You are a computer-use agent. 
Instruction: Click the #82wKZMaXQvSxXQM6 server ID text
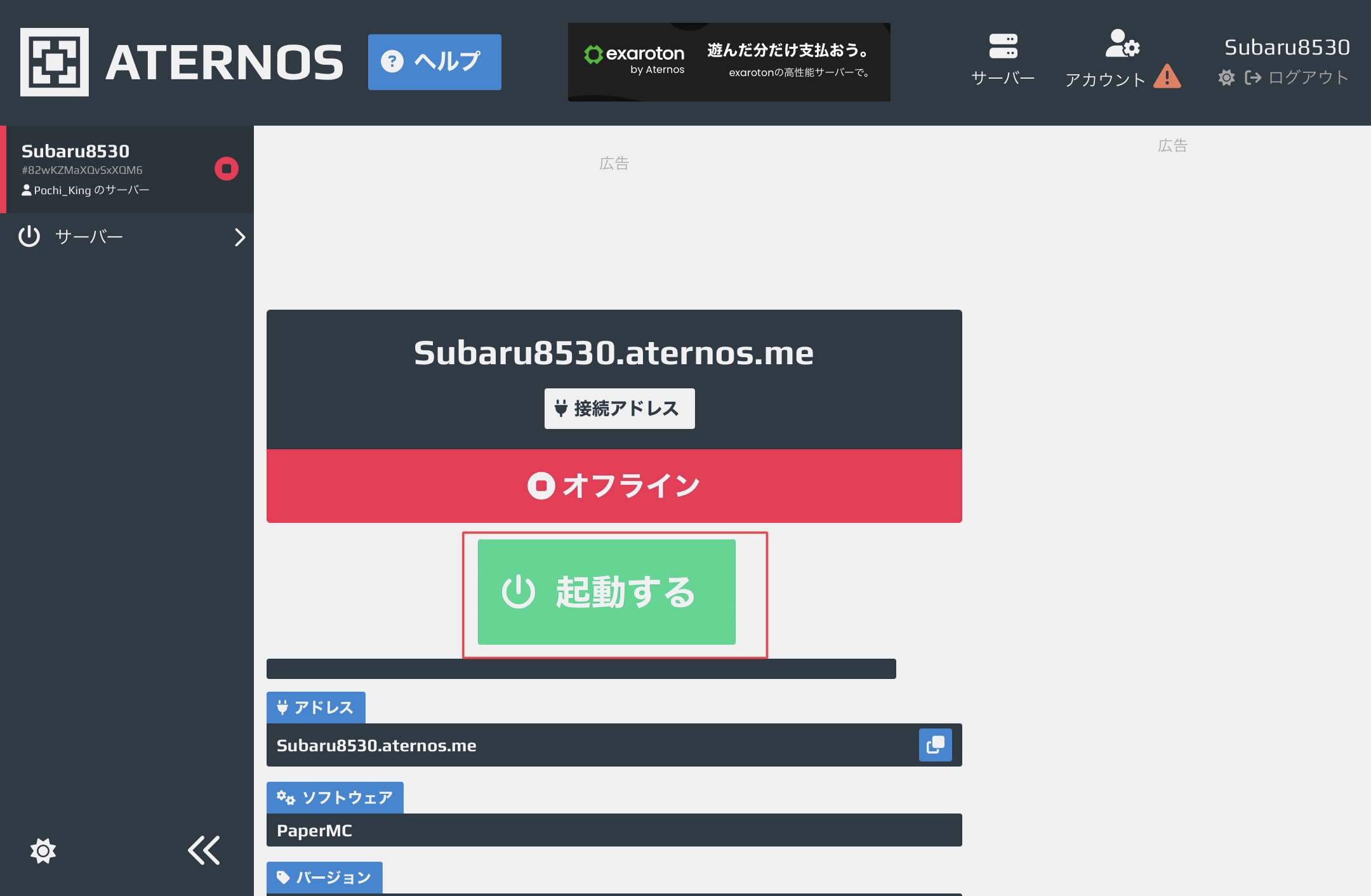[x=82, y=170]
